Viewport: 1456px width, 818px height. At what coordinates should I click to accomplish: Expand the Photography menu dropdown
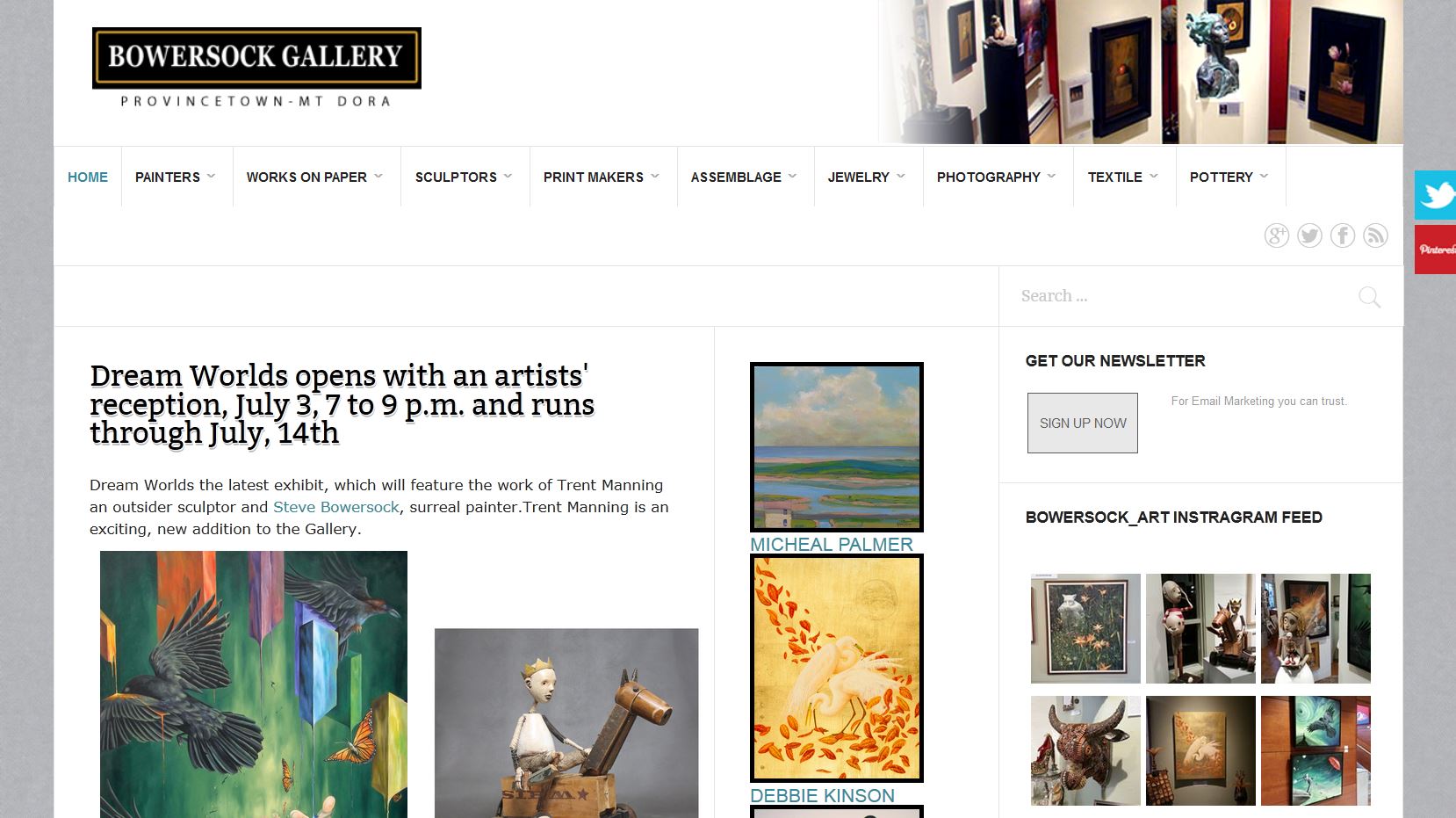click(x=997, y=177)
